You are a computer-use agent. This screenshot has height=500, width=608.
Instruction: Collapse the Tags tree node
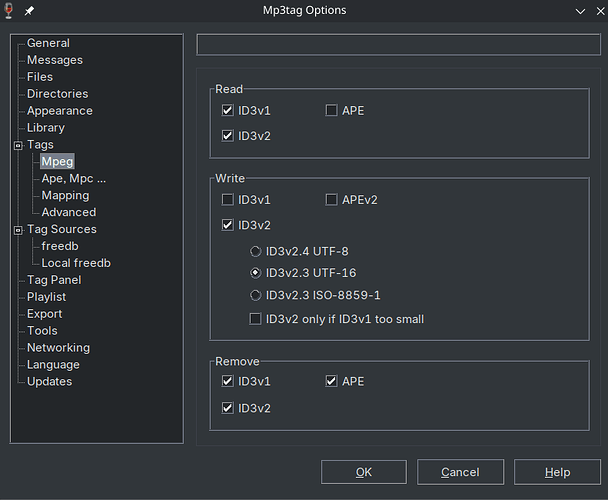coord(18,145)
